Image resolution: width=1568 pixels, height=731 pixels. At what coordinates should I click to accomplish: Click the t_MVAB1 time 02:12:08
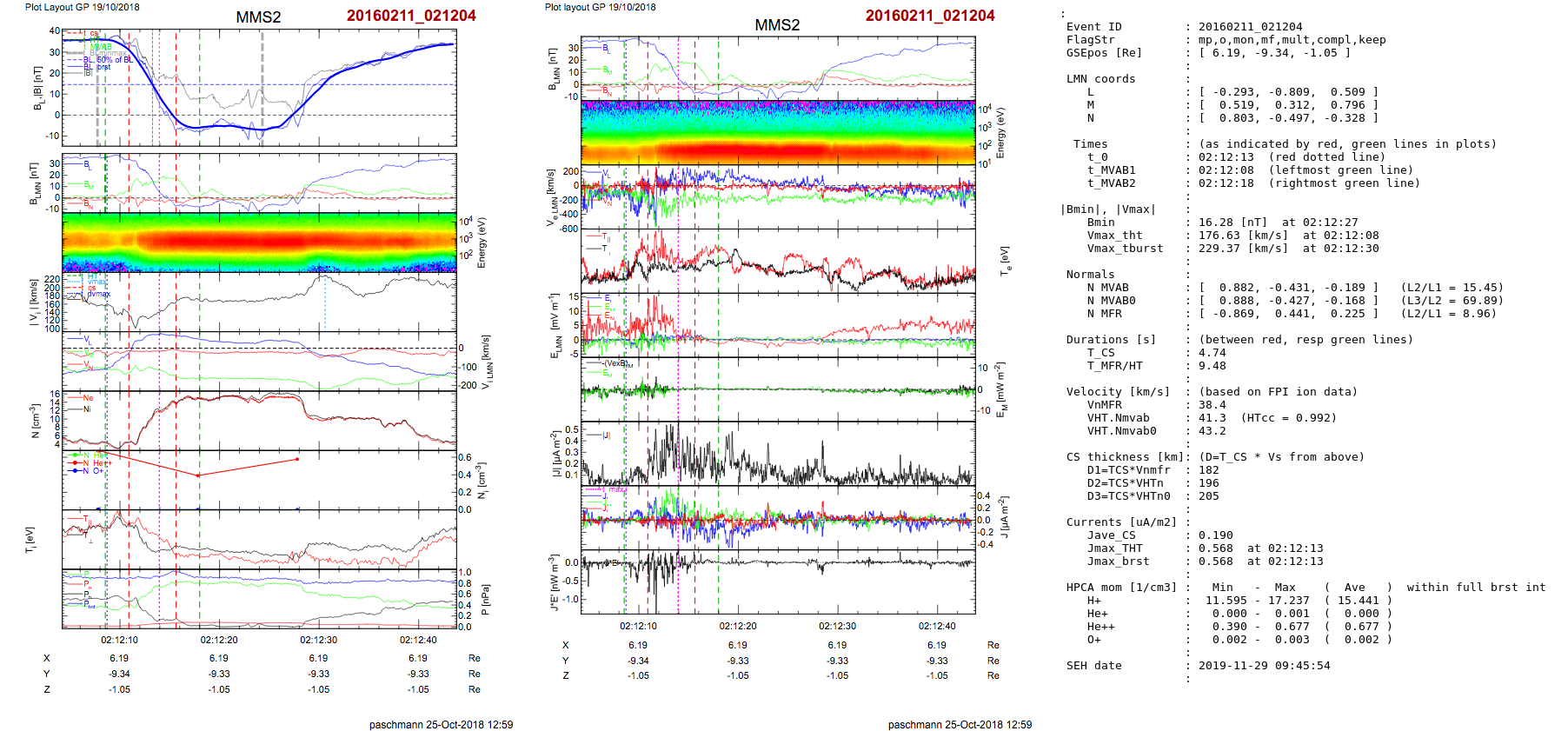click(1226, 170)
